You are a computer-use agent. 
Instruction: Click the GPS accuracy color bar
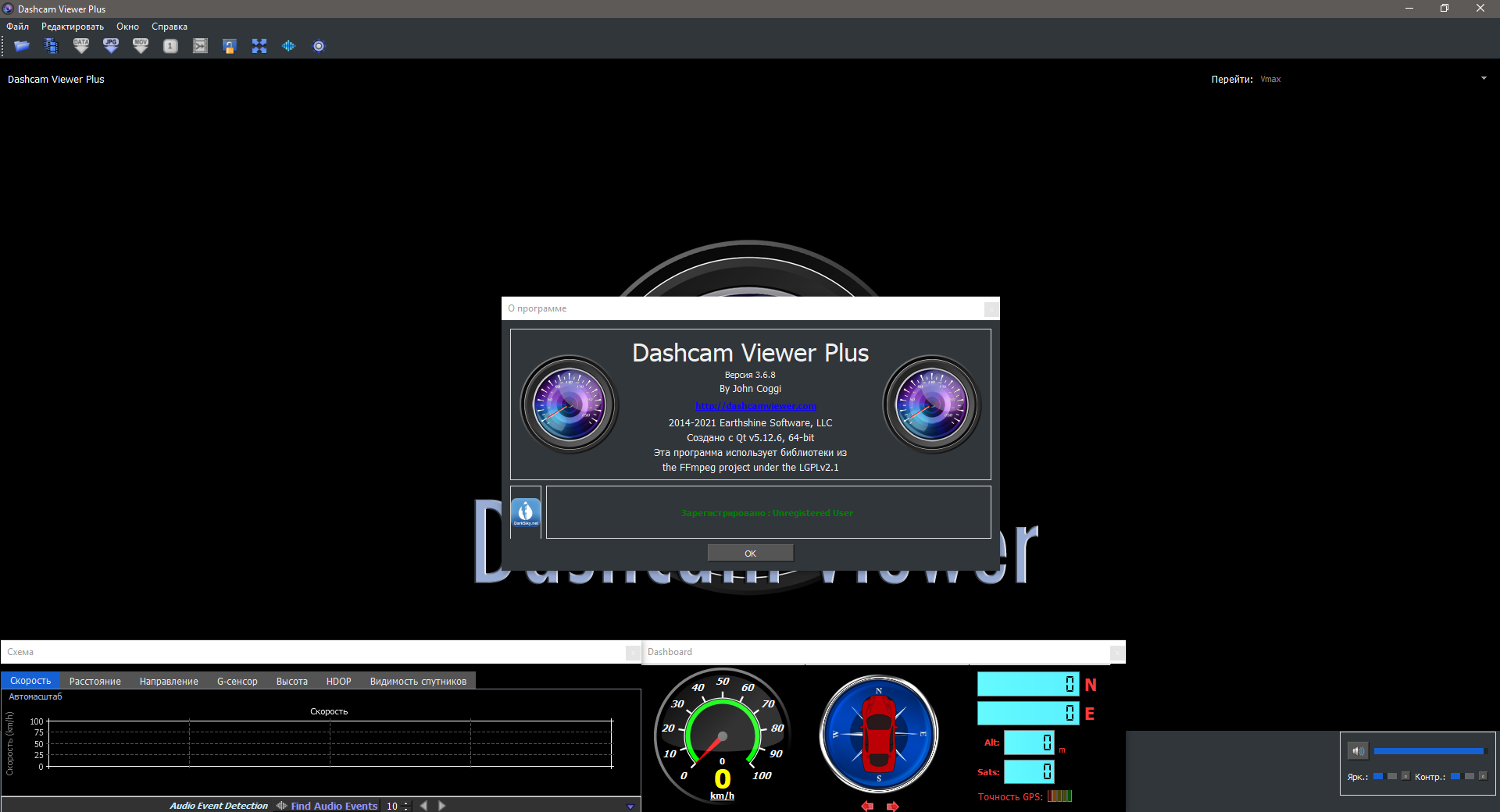1059,796
